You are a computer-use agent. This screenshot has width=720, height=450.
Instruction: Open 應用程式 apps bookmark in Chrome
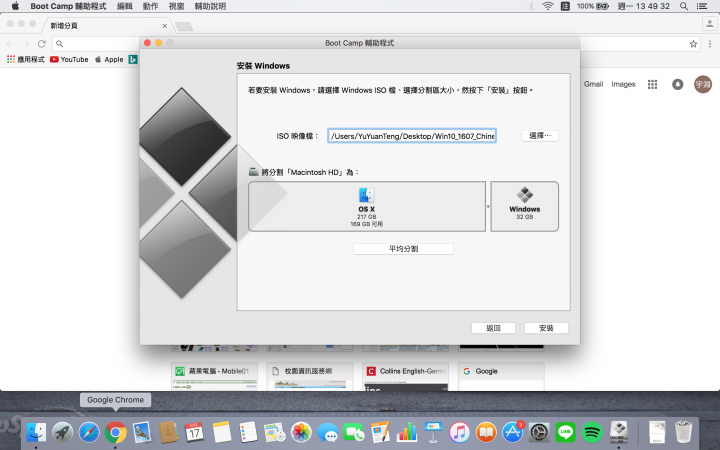point(26,59)
